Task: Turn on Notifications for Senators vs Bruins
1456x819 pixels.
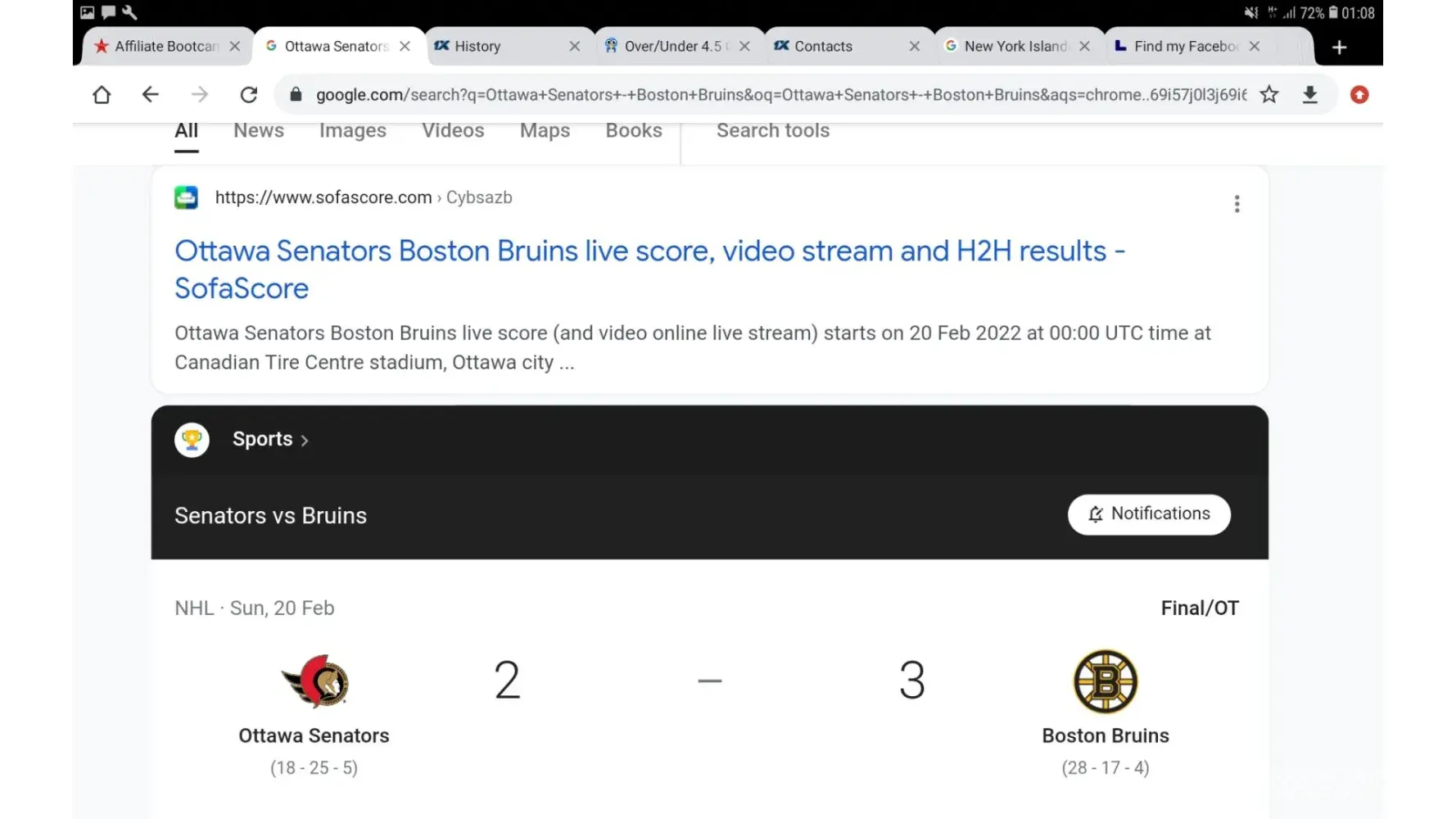Action: tap(1148, 514)
